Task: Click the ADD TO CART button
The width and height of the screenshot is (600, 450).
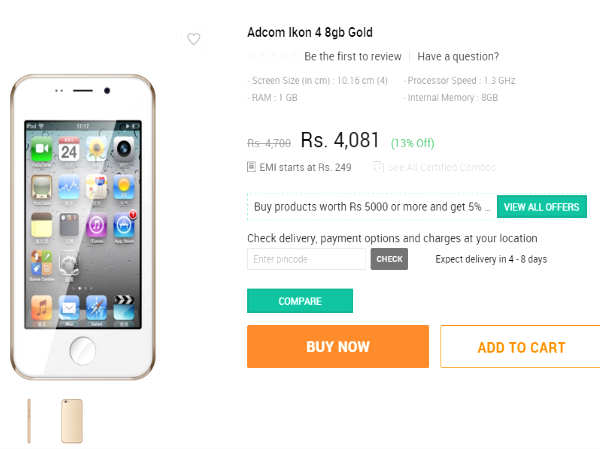Action: pos(520,347)
